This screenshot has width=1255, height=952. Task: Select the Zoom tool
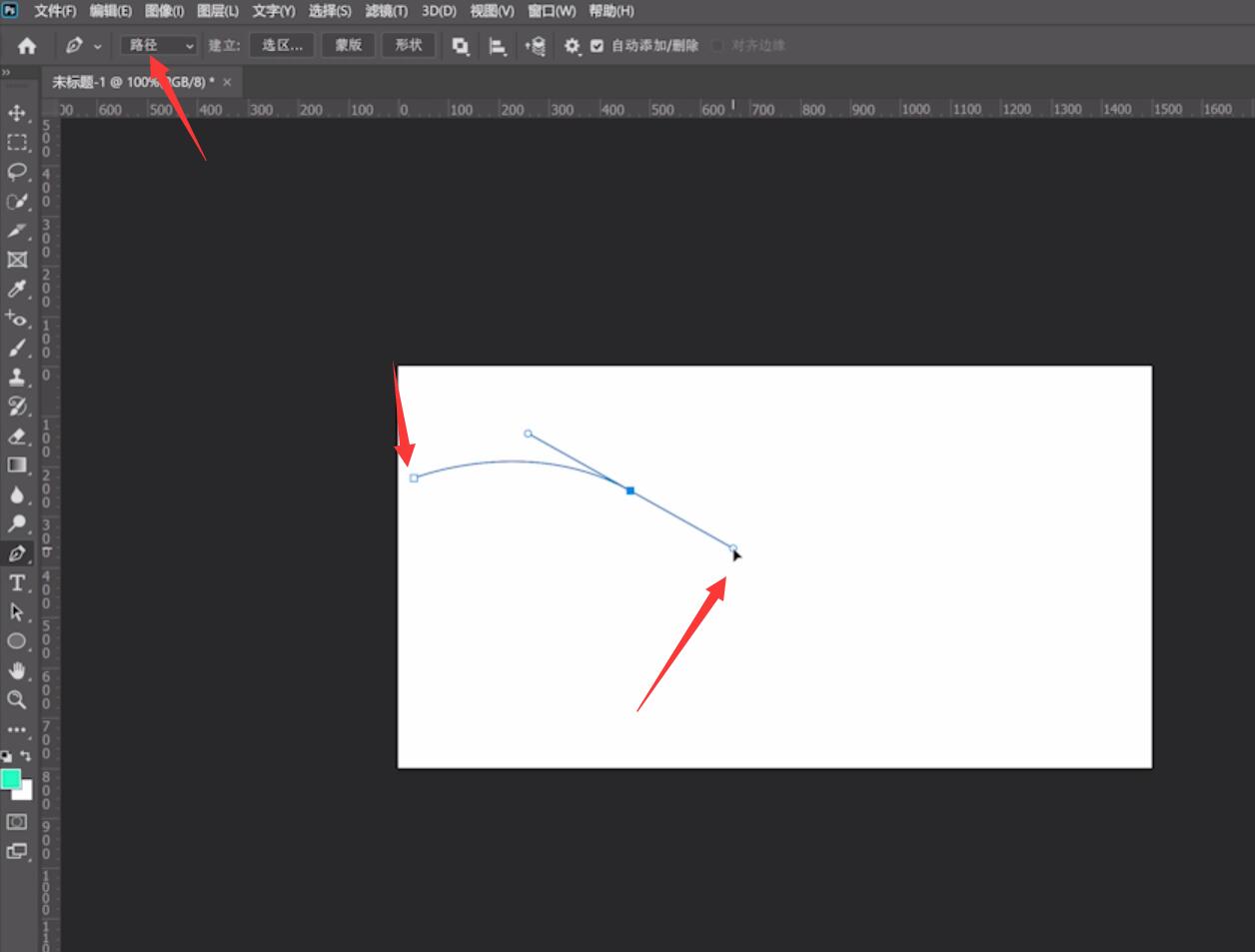17,699
